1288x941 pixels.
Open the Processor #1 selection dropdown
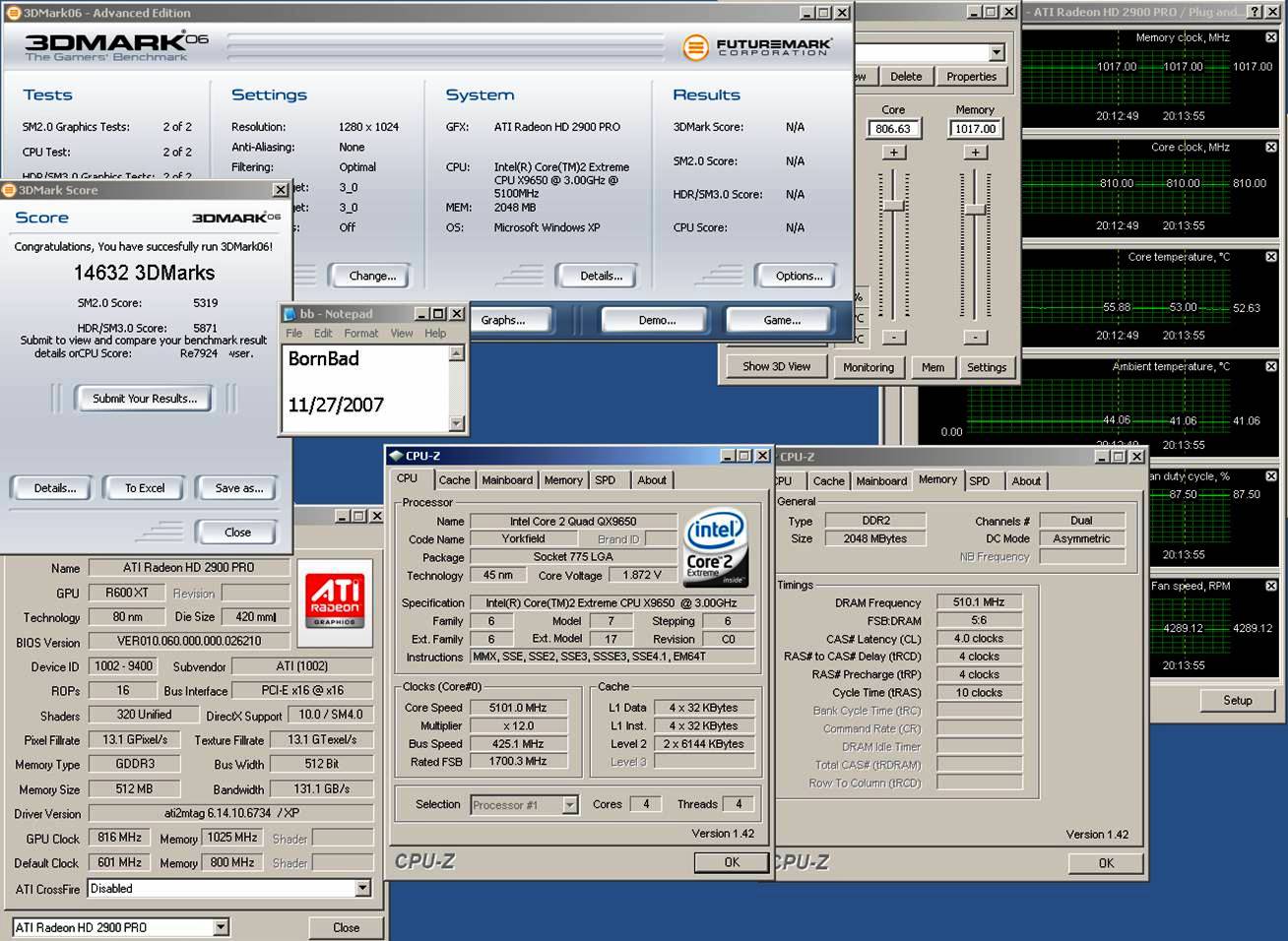pos(569,805)
